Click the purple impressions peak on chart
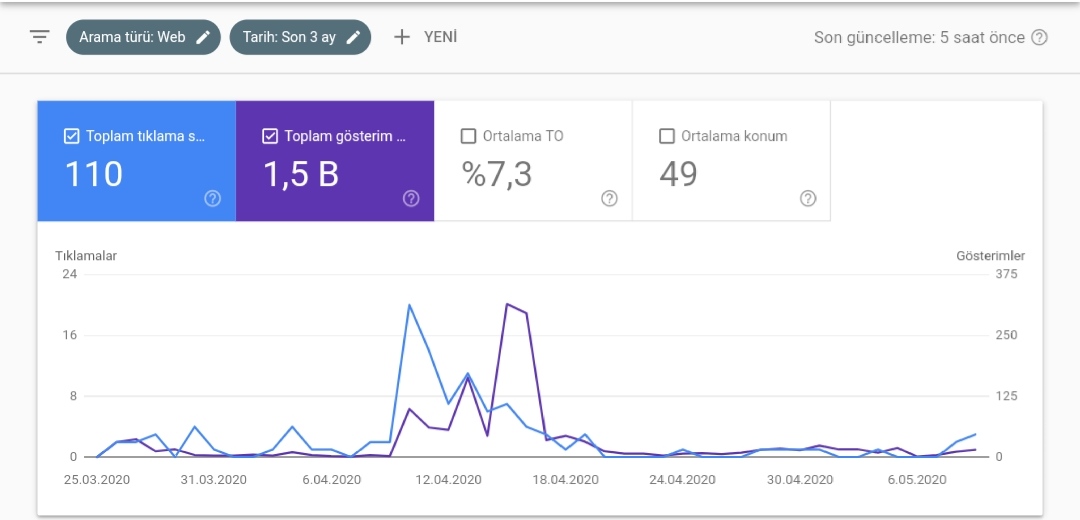This screenshot has height=520, width=1080. [x=507, y=304]
